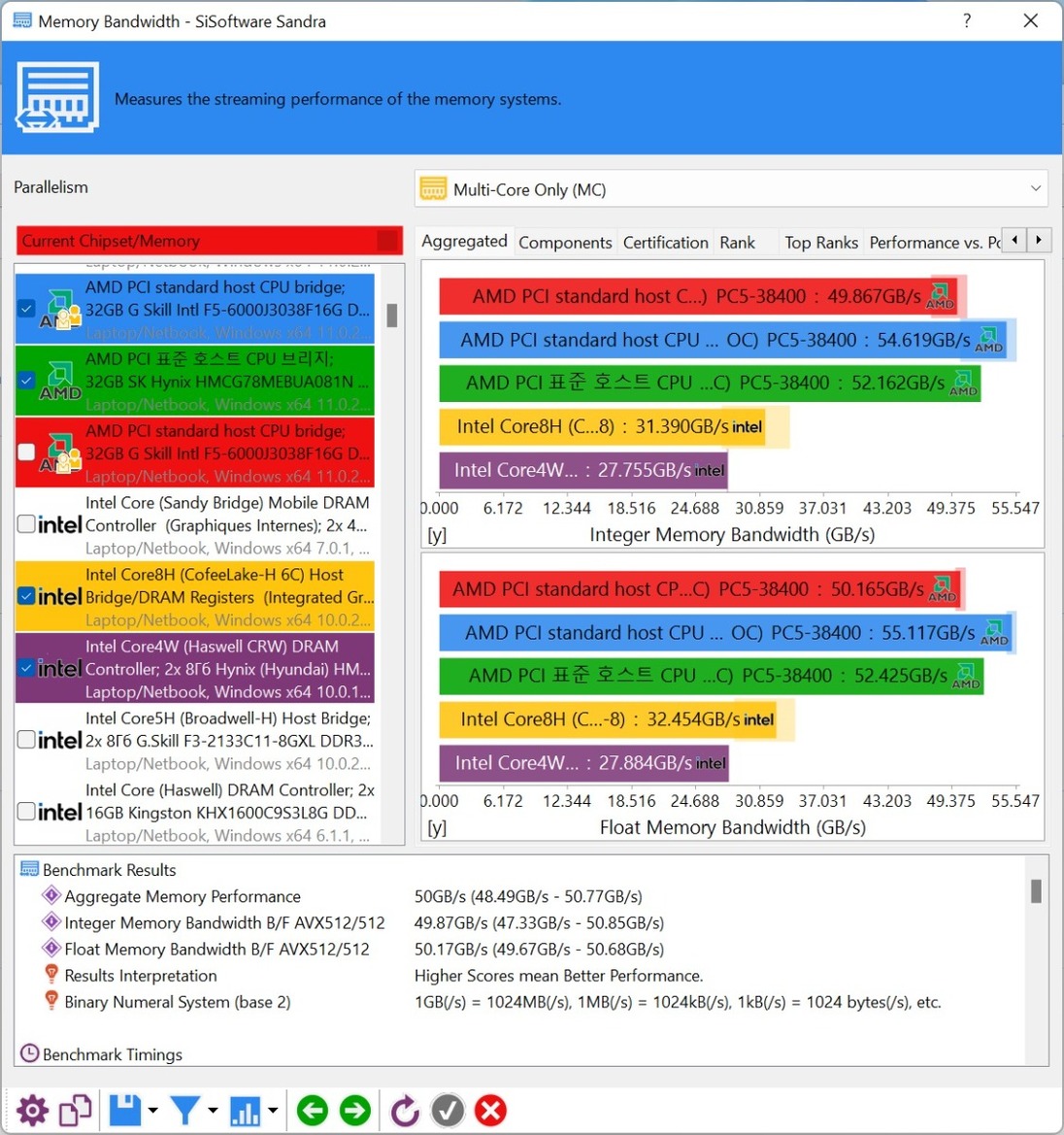Click the Aggregate Memory Performance diamond icon

tap(51, 895)
